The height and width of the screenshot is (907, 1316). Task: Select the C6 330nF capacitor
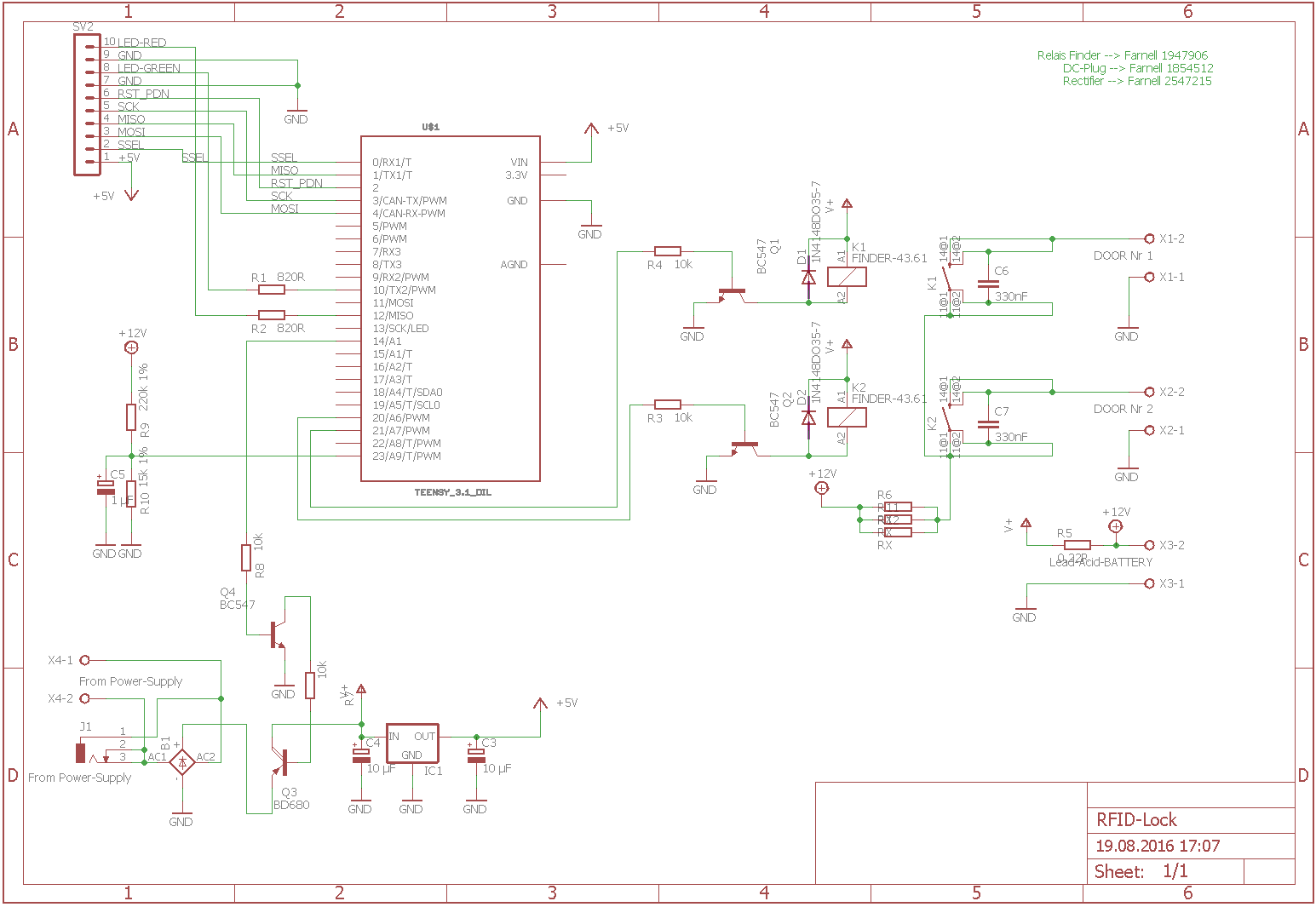coord(988,284)
